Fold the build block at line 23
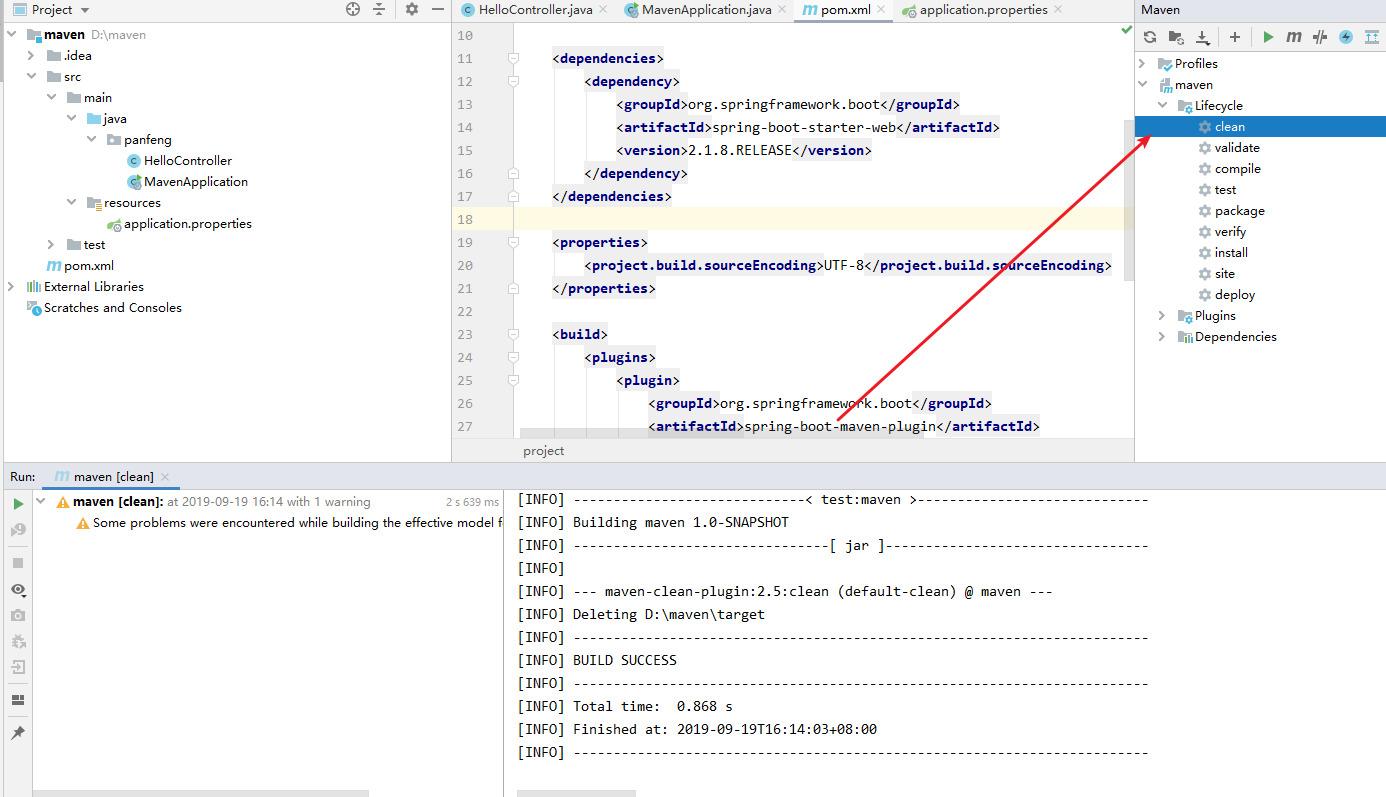1386x797 pixels. [513, 335]
